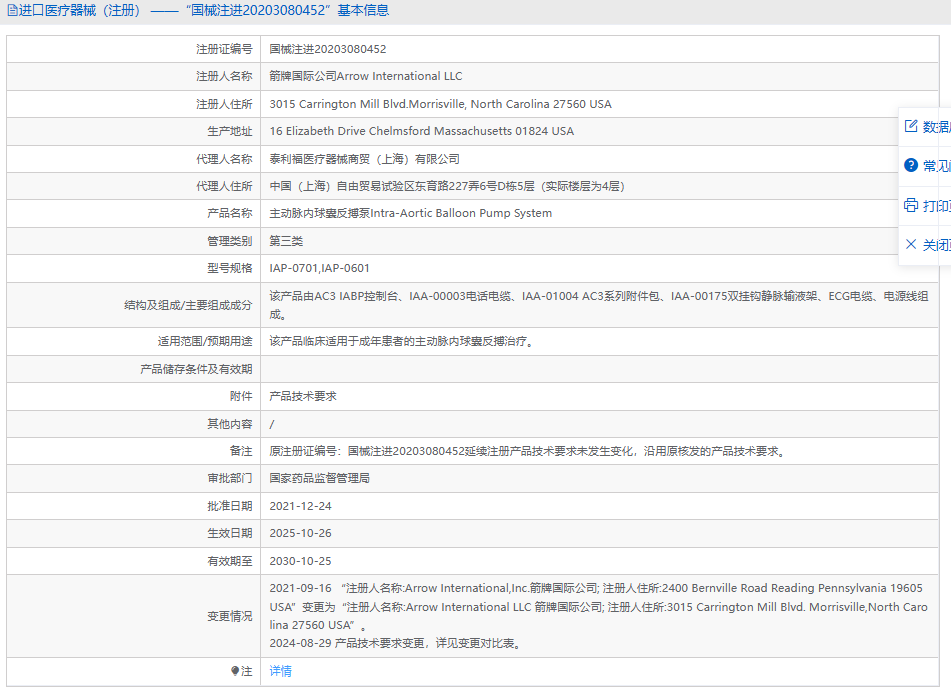Click the 管理类别 row label
This screenshot has width=951, height=693.
coord(229,241)
